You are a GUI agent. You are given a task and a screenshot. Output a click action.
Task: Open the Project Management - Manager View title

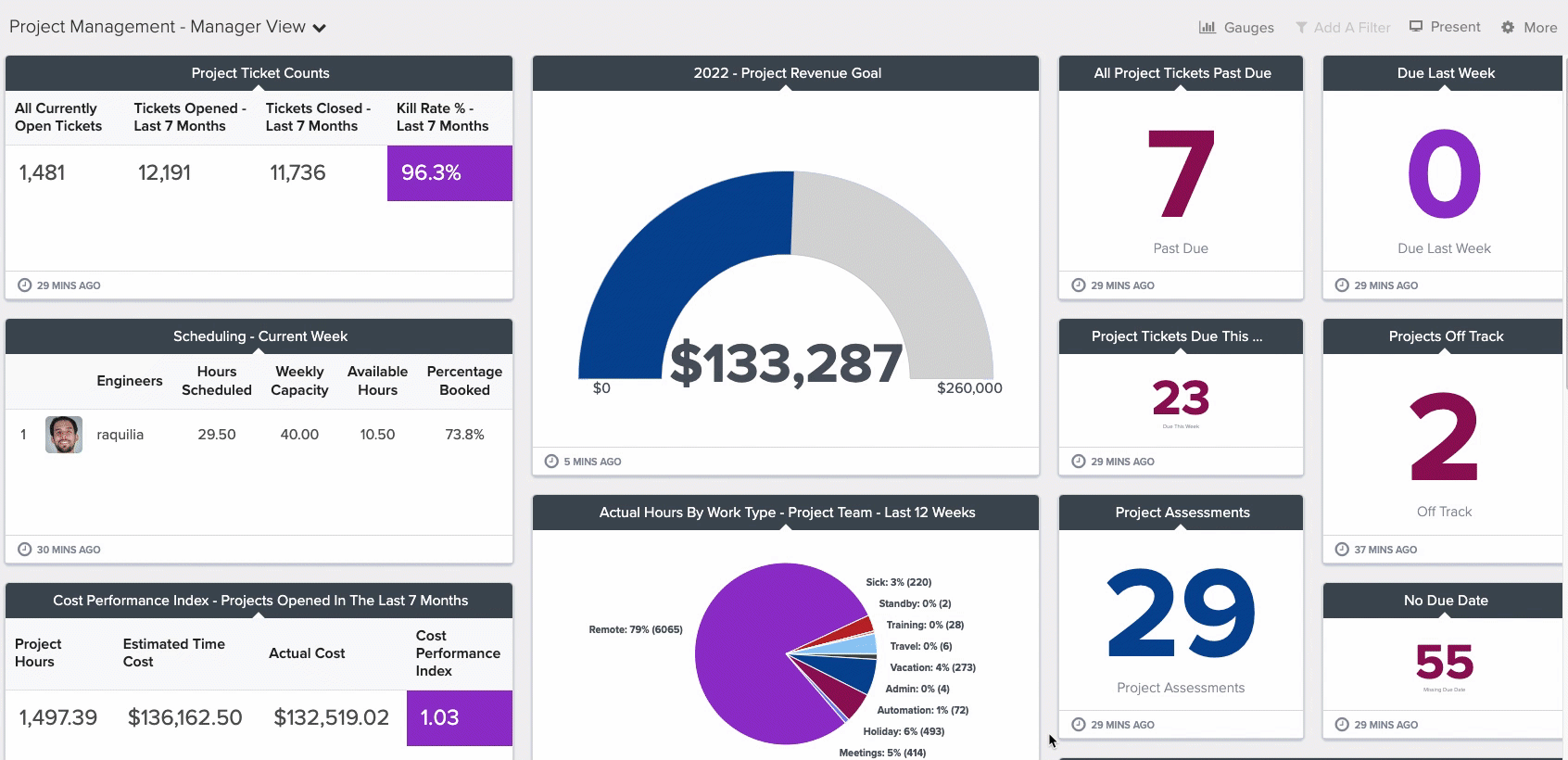tap(158, 27)
